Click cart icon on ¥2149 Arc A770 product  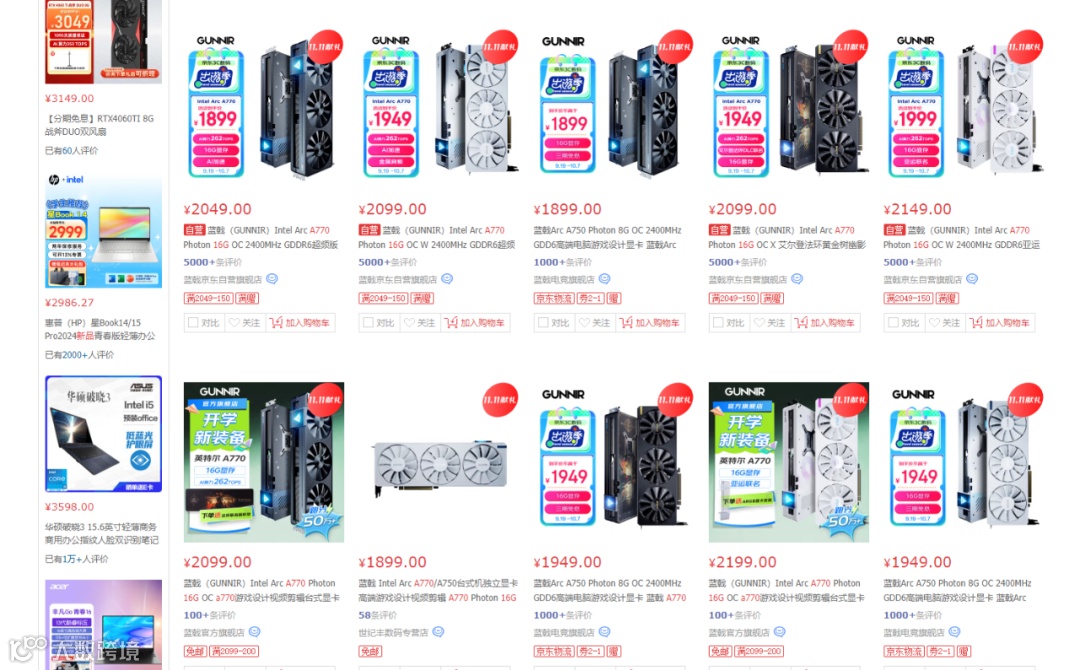[975, 322]
